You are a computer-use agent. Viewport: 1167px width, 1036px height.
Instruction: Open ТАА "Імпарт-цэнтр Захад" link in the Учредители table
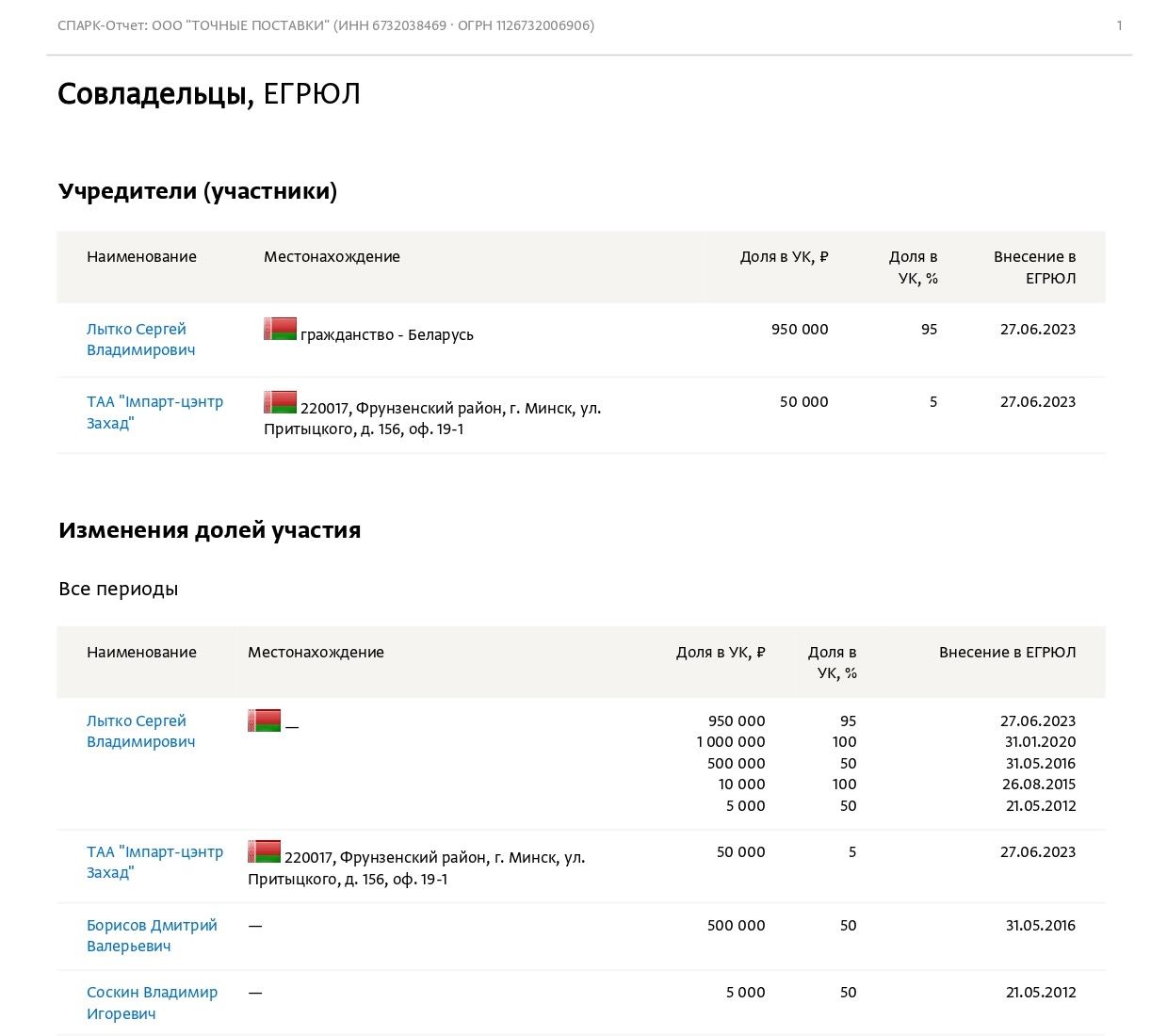[x=154, y=413]
